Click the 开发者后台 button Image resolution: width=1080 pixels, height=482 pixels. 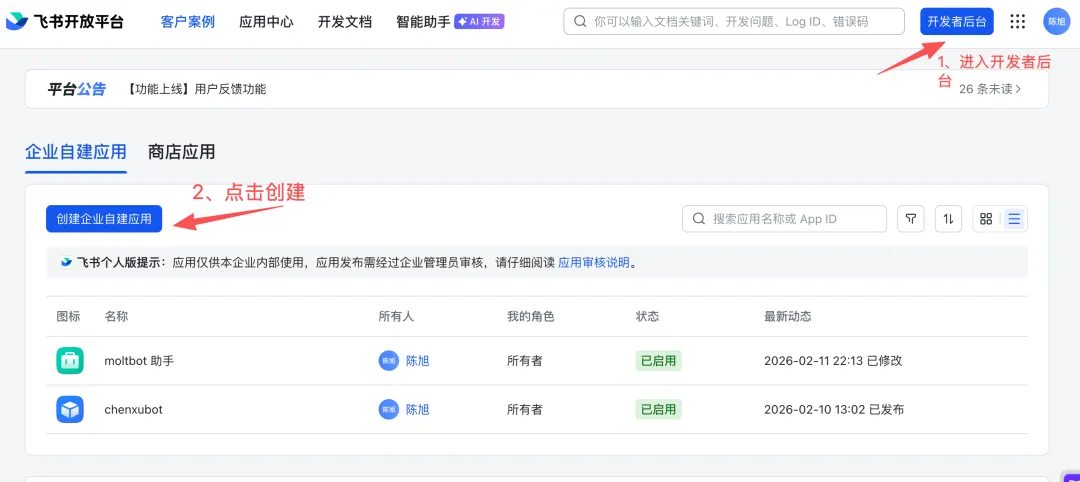[956, 21]
